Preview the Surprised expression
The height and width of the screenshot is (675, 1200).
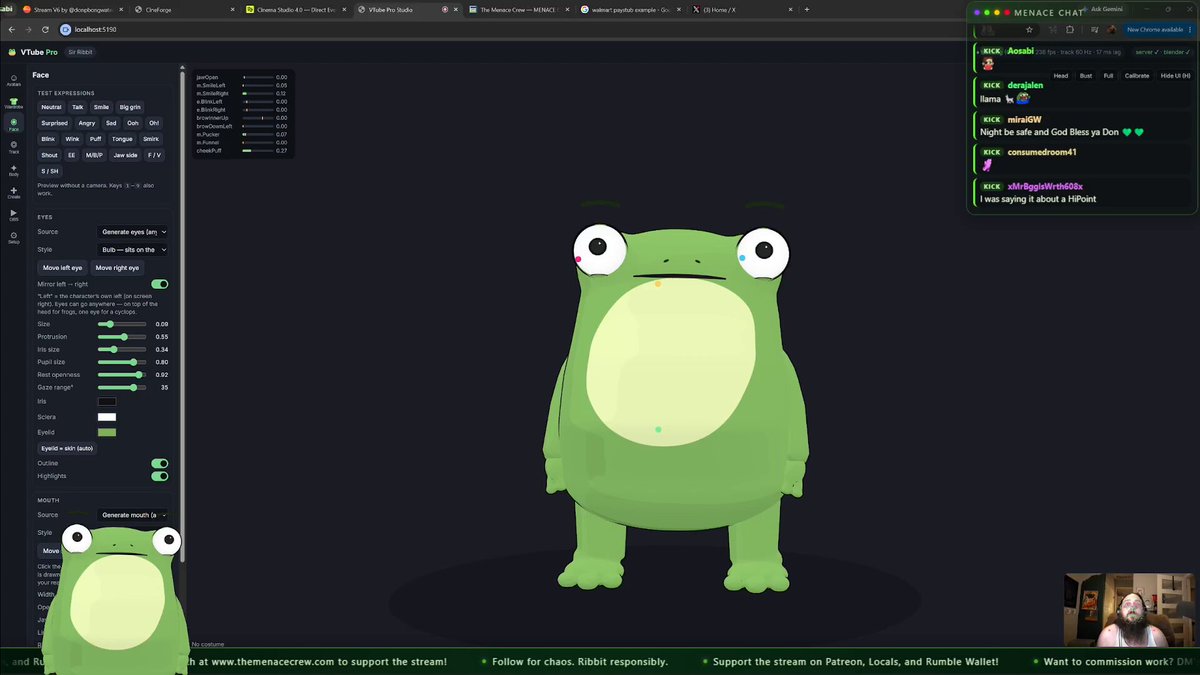55,123
